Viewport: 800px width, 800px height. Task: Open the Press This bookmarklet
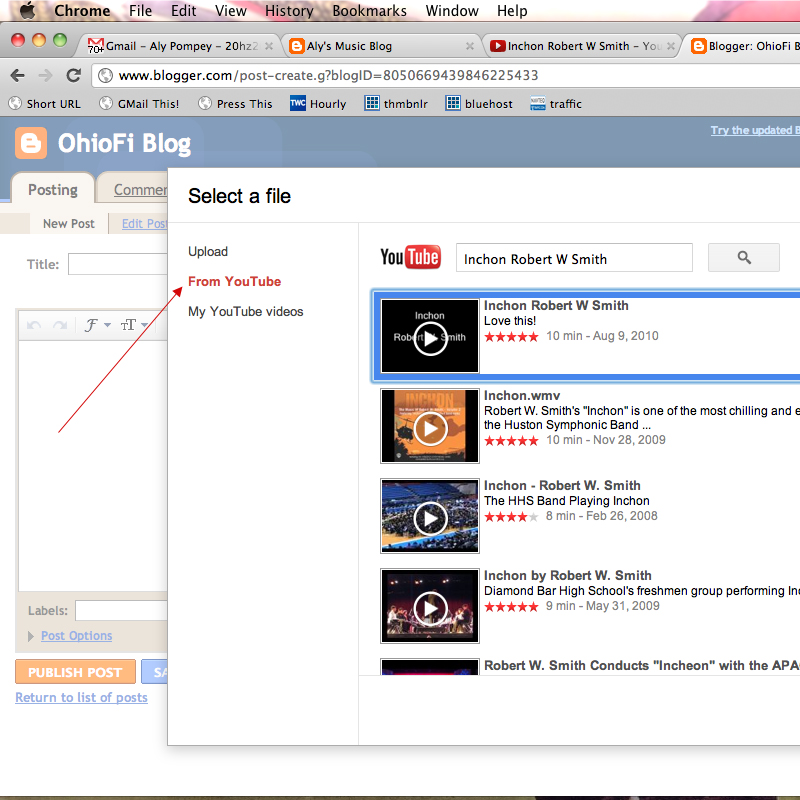(235, 104)
